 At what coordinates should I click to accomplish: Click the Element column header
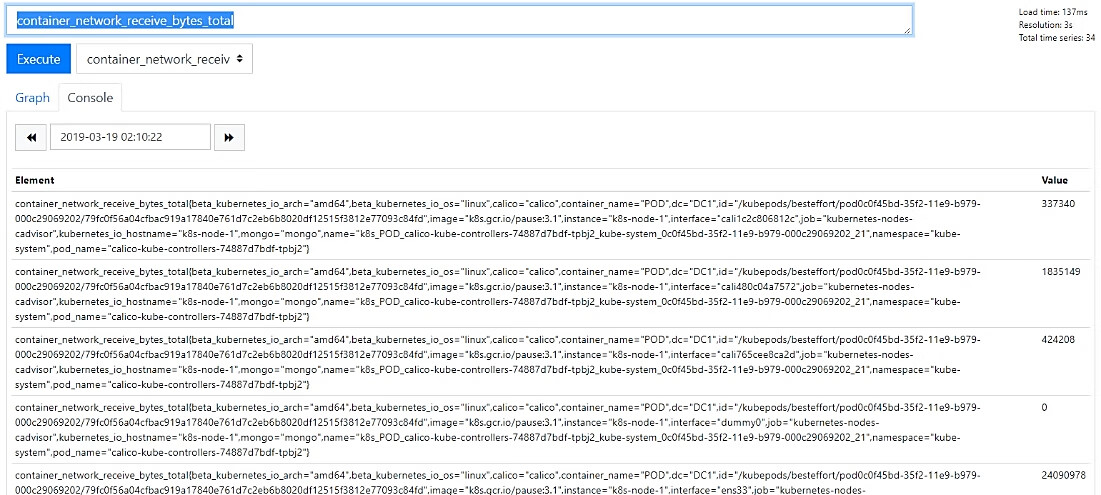[x=35, y=180]
